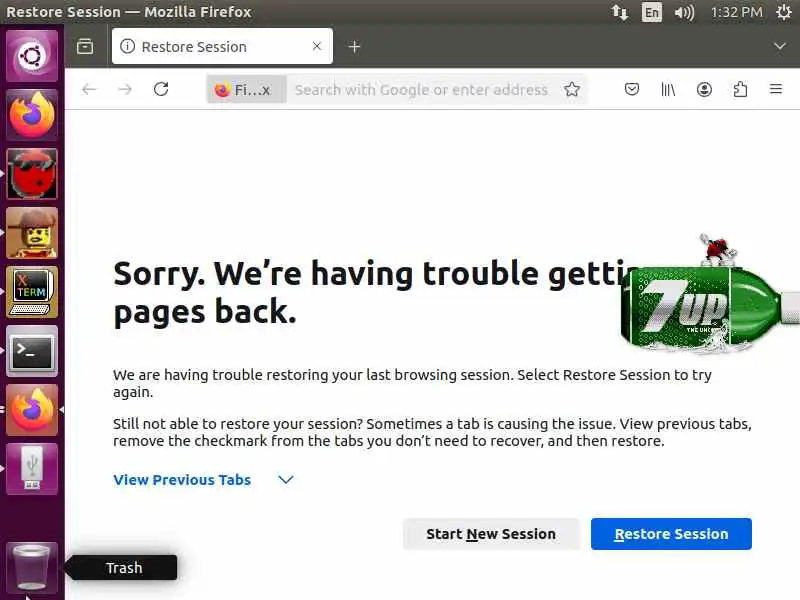
Task: Focus the Search with Google address field
Action: click(421, 89)
